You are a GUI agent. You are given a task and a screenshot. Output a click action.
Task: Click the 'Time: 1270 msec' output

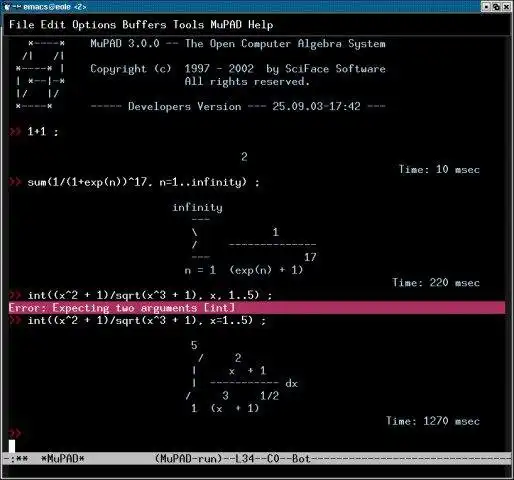tap(433, 421)
